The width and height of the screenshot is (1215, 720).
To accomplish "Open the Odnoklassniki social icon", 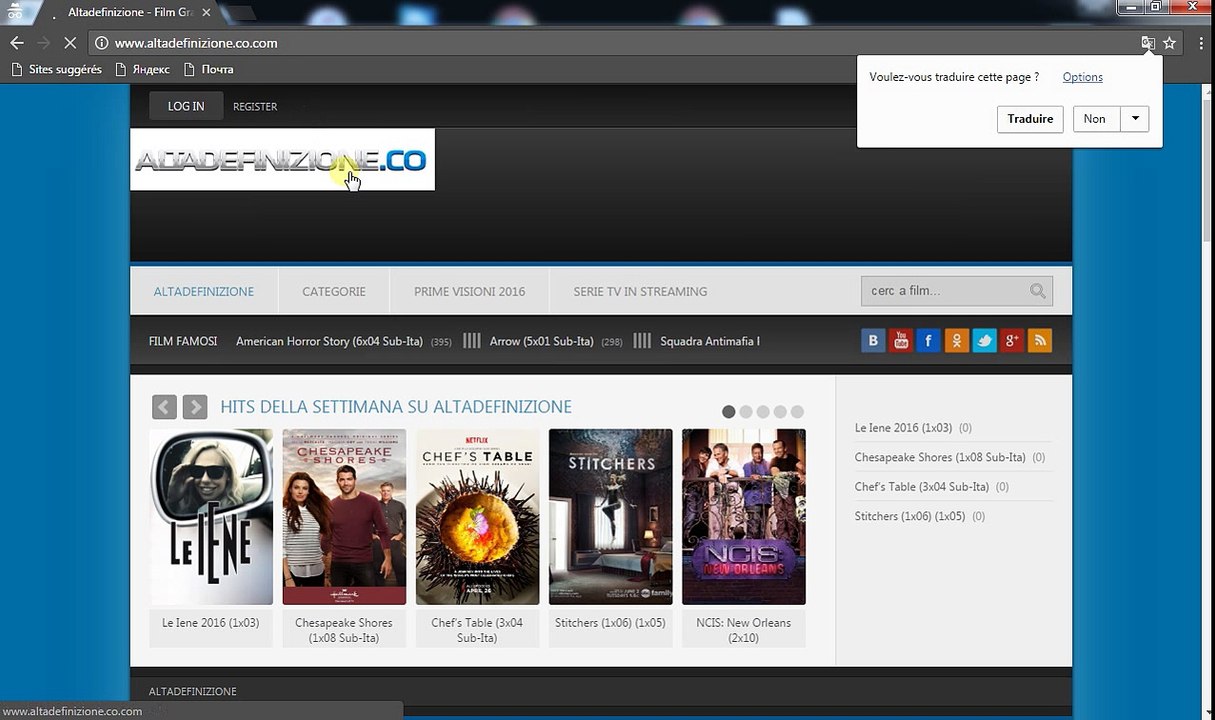I will point(956,341).
